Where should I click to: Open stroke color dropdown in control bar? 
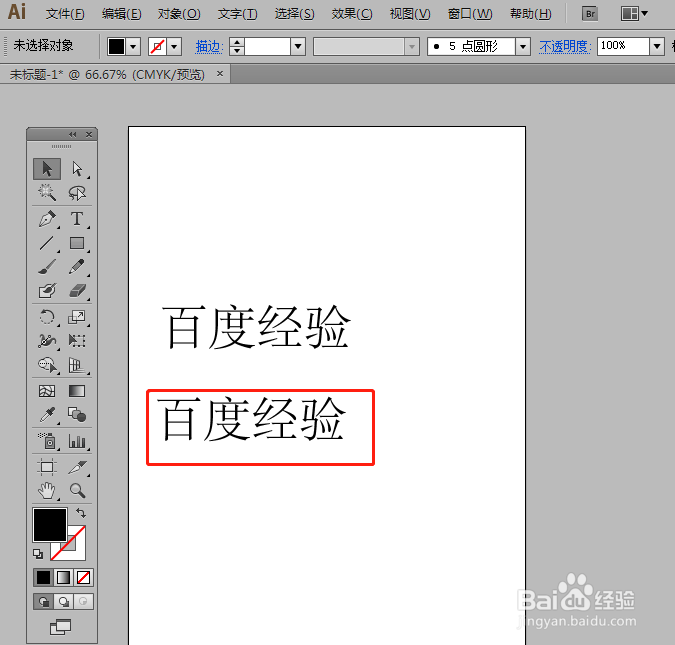[x=174, y=47]
